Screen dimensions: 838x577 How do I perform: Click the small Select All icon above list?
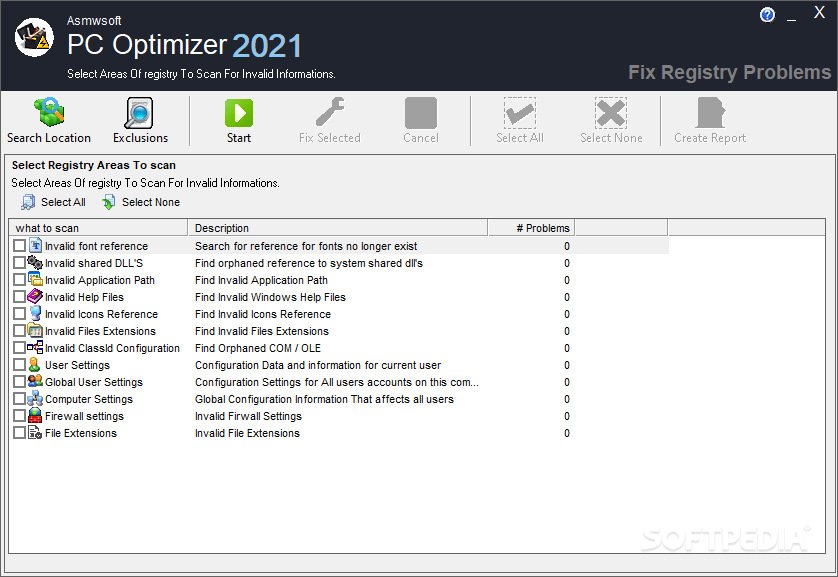28,202
